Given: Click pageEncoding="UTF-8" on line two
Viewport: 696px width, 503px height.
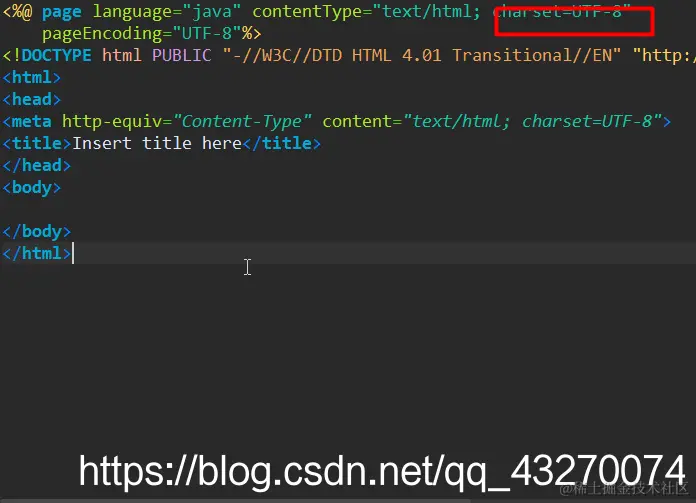Looking at the screenshot, I should pos(142,34).
